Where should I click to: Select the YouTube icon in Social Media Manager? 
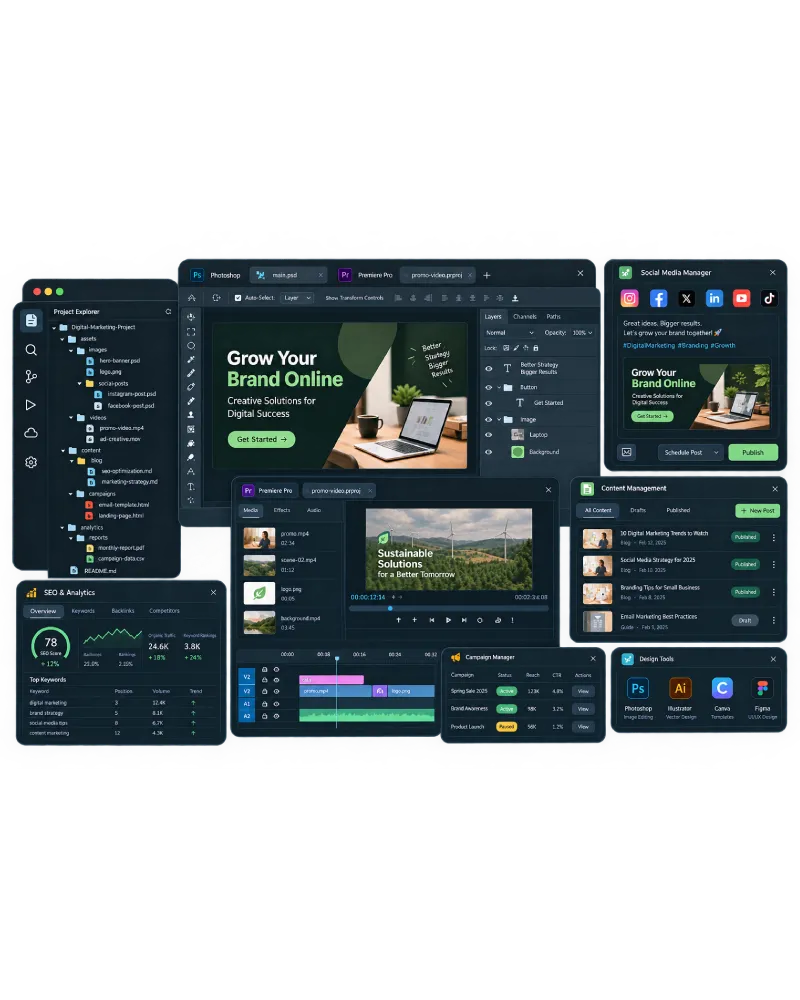741,298
